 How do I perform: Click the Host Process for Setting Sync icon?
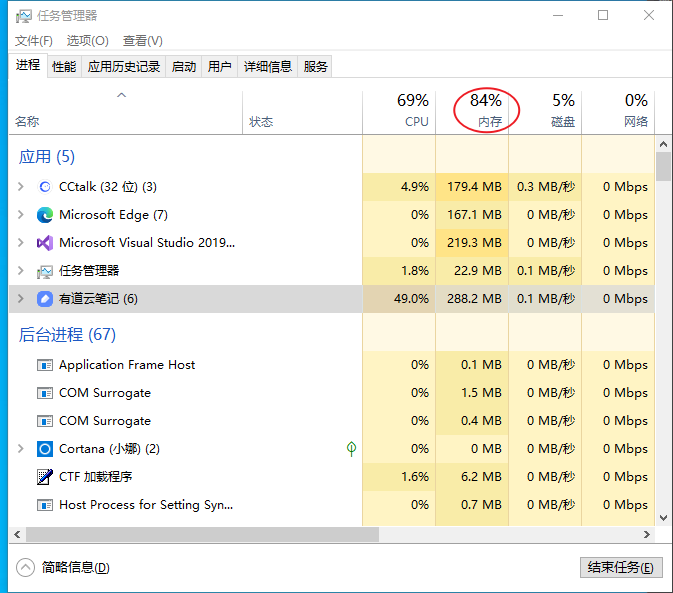pos(45,505)
